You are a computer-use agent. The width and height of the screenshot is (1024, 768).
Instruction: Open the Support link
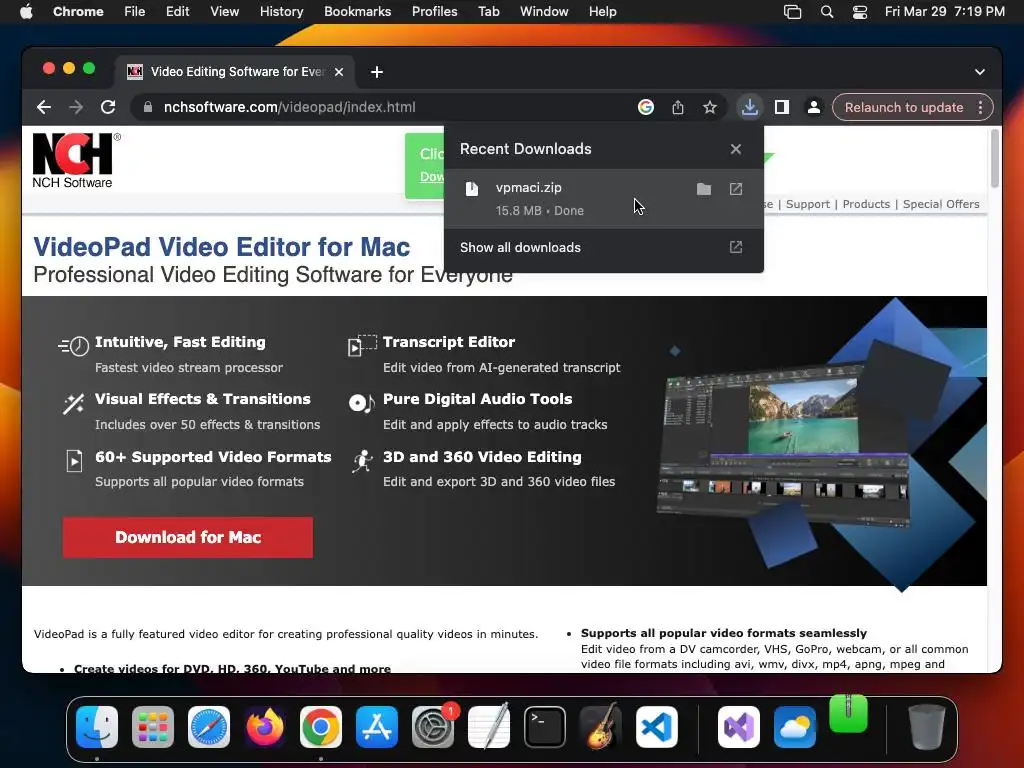coord(808,204)
